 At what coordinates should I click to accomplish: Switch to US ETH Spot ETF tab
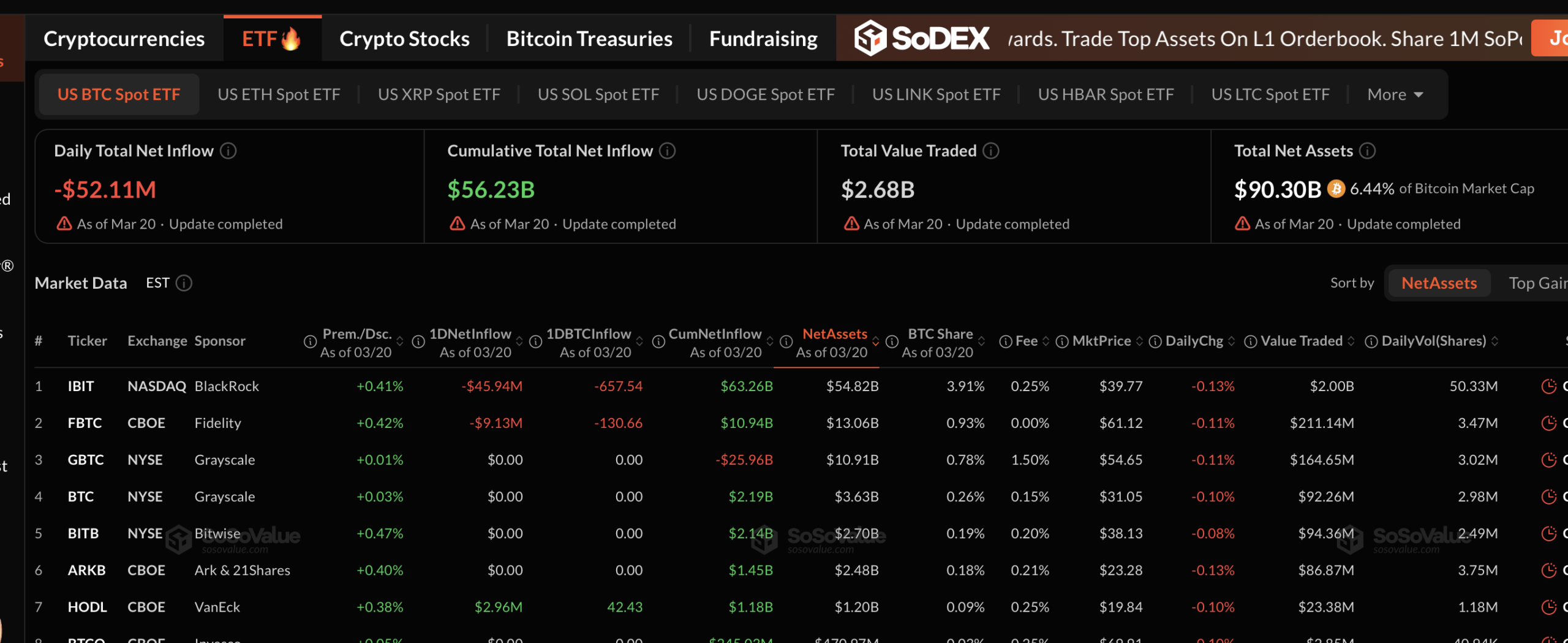pyautogui.click(x=279, y=94)
